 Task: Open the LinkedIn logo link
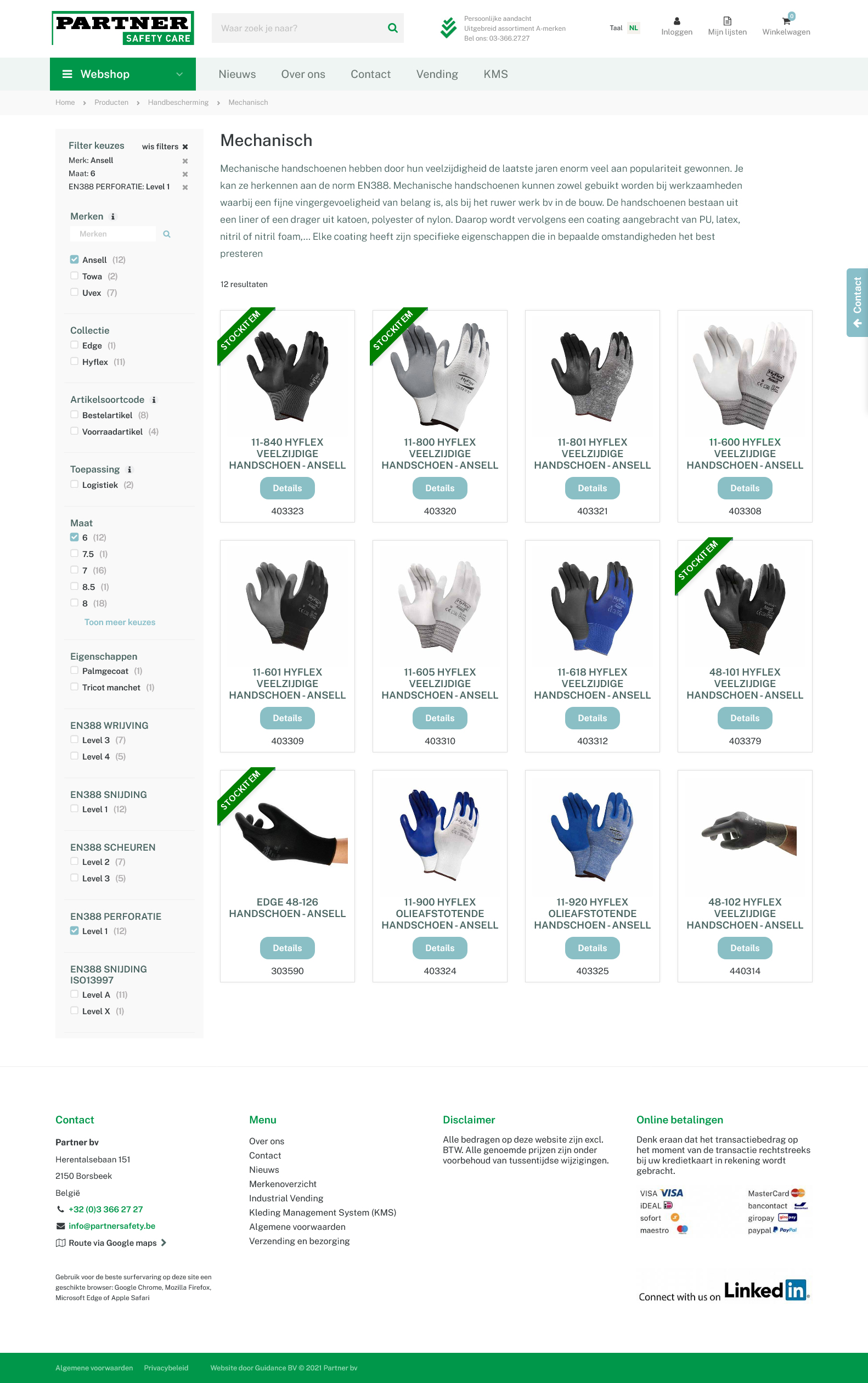766,1290
